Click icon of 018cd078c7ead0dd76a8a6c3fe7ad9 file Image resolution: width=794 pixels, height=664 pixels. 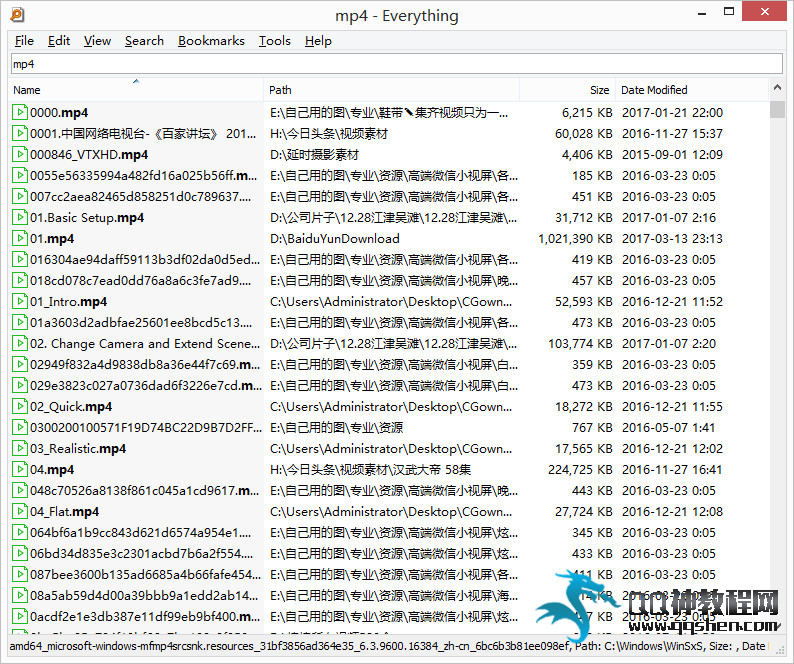coord(19,280)
